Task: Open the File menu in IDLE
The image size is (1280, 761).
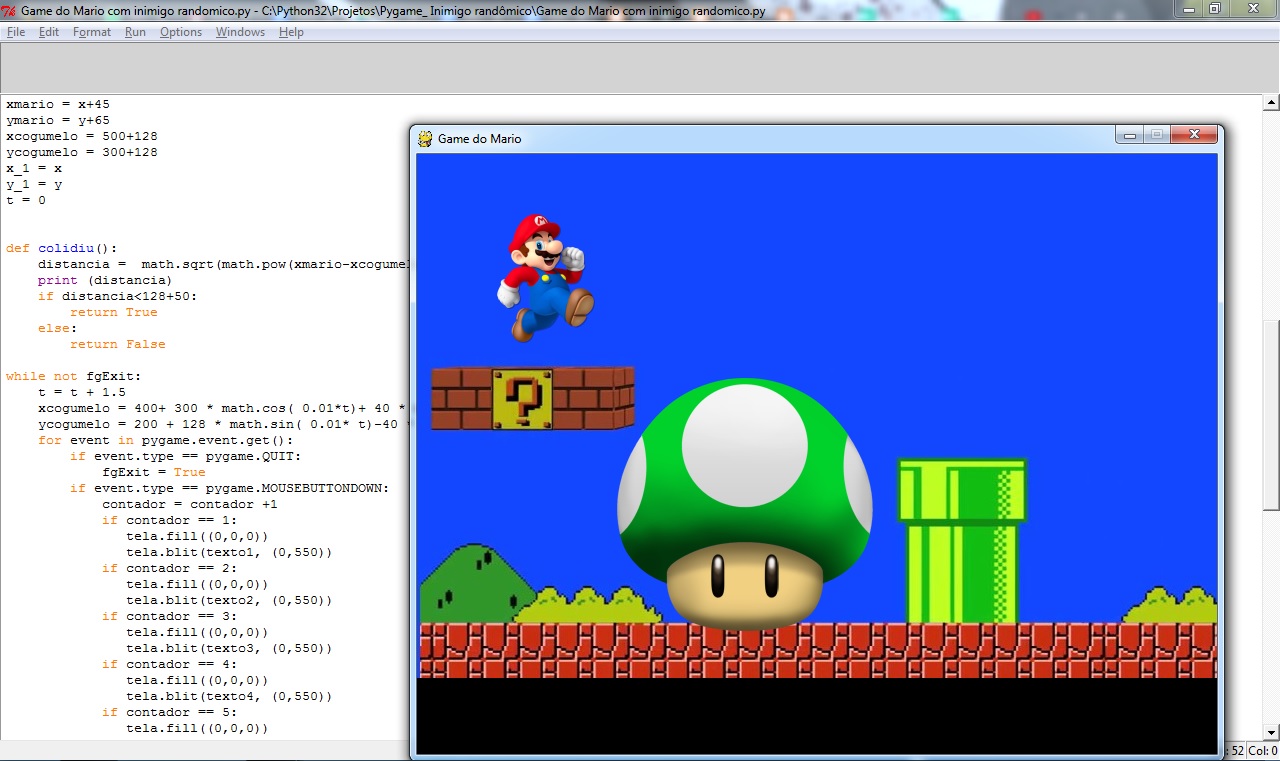Action: [x=15, y=32]
